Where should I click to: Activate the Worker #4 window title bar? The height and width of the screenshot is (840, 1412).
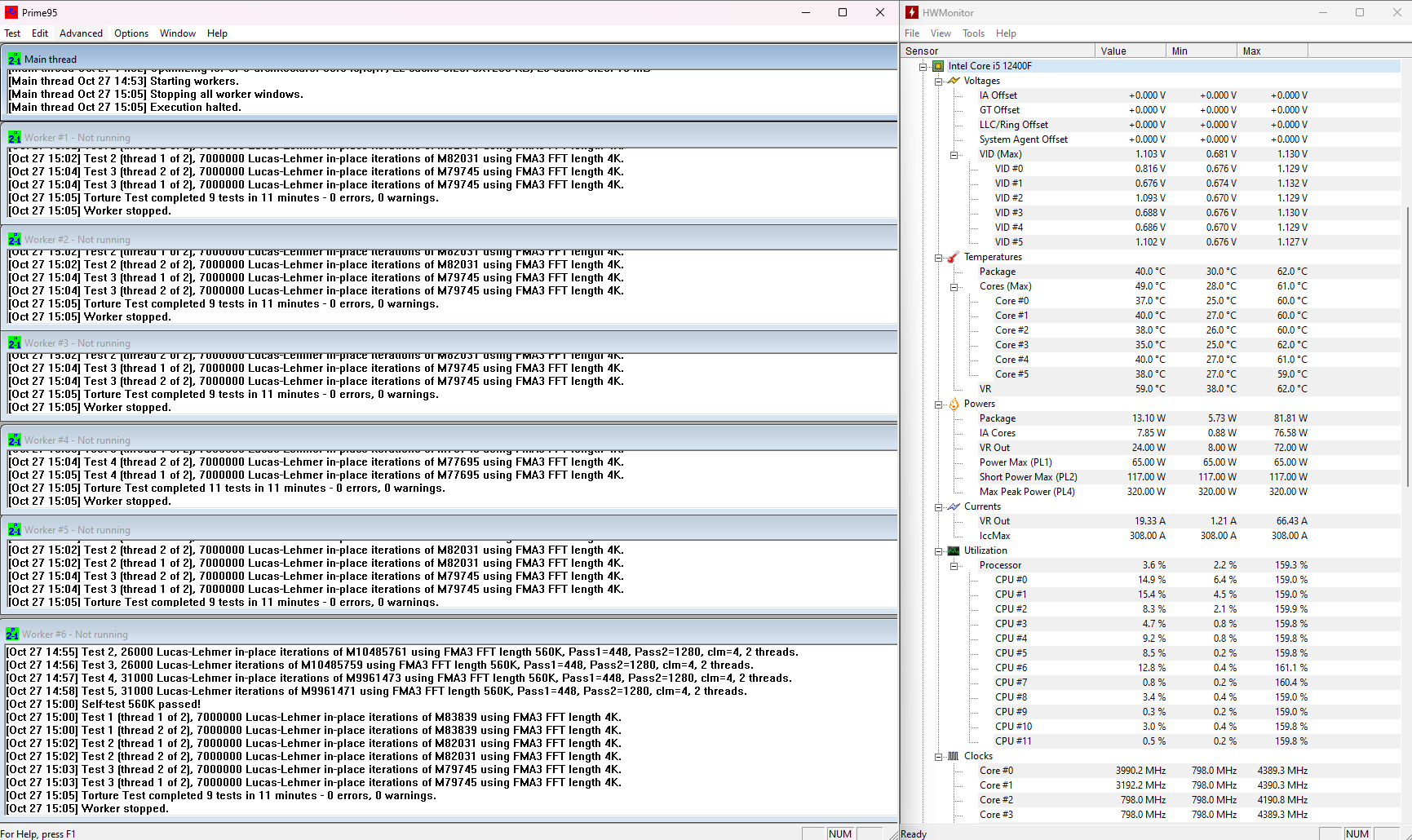pyautogui.click(x=449, y=440)
